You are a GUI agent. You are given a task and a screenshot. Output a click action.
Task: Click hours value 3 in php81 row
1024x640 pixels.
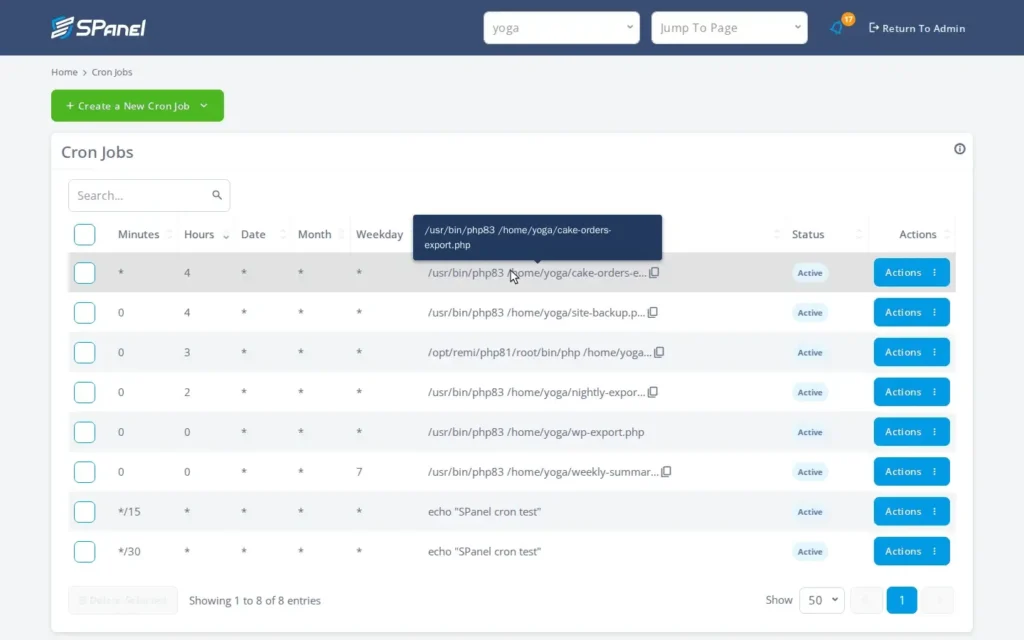[x=187, y=352]
